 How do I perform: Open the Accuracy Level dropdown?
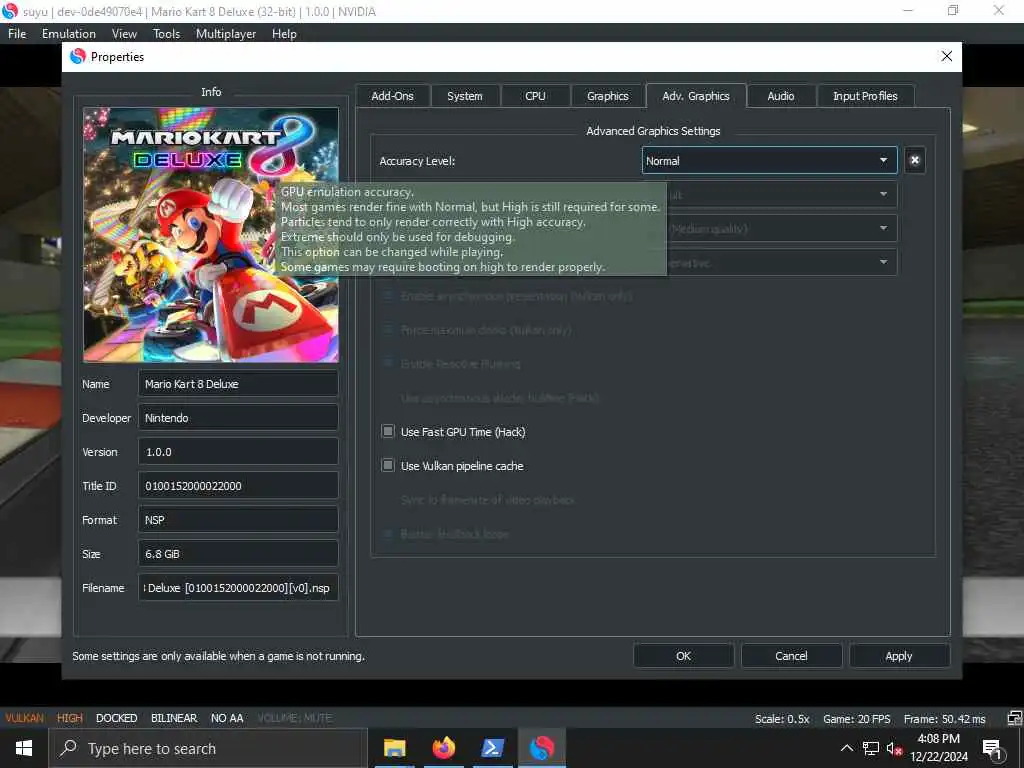[769, 161]
